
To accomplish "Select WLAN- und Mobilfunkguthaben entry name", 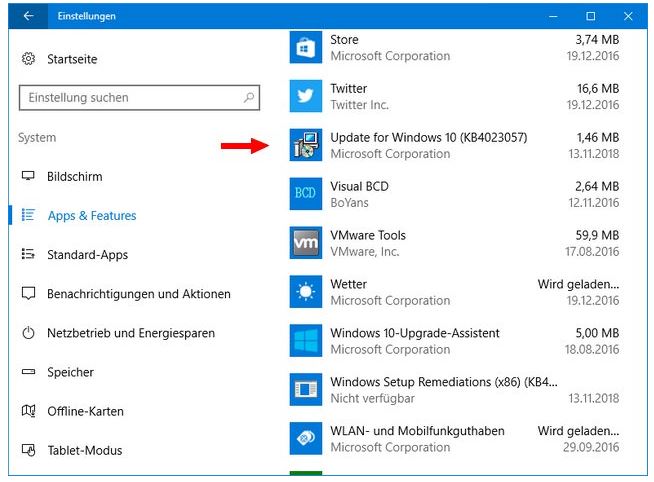I will (x=418, y=431).
